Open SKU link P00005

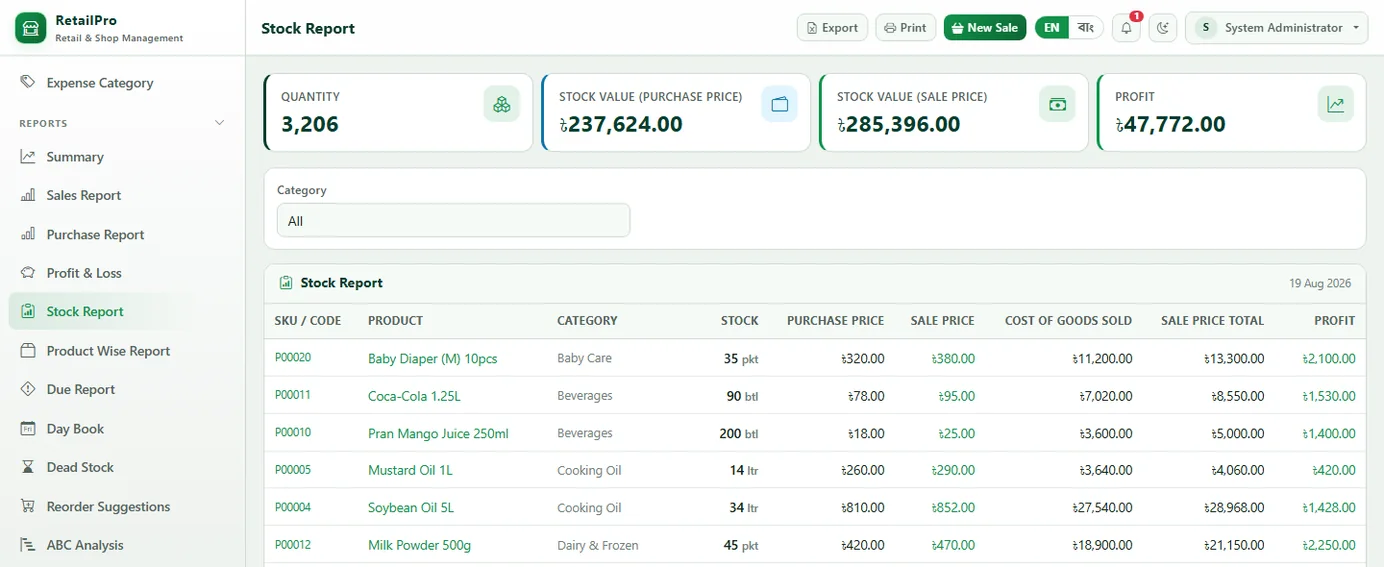click(x=293, y=470)
